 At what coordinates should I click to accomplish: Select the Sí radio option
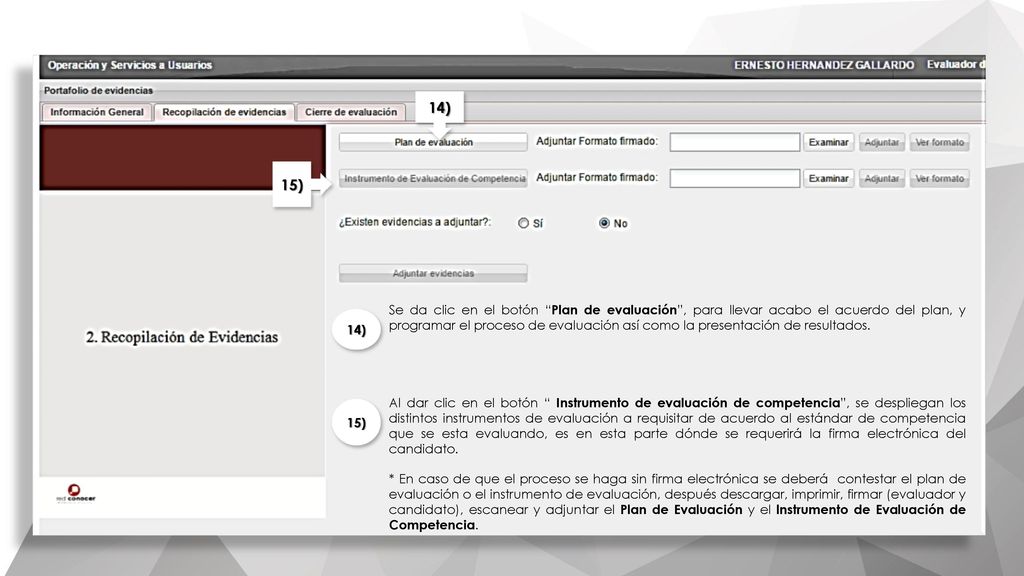523,223
